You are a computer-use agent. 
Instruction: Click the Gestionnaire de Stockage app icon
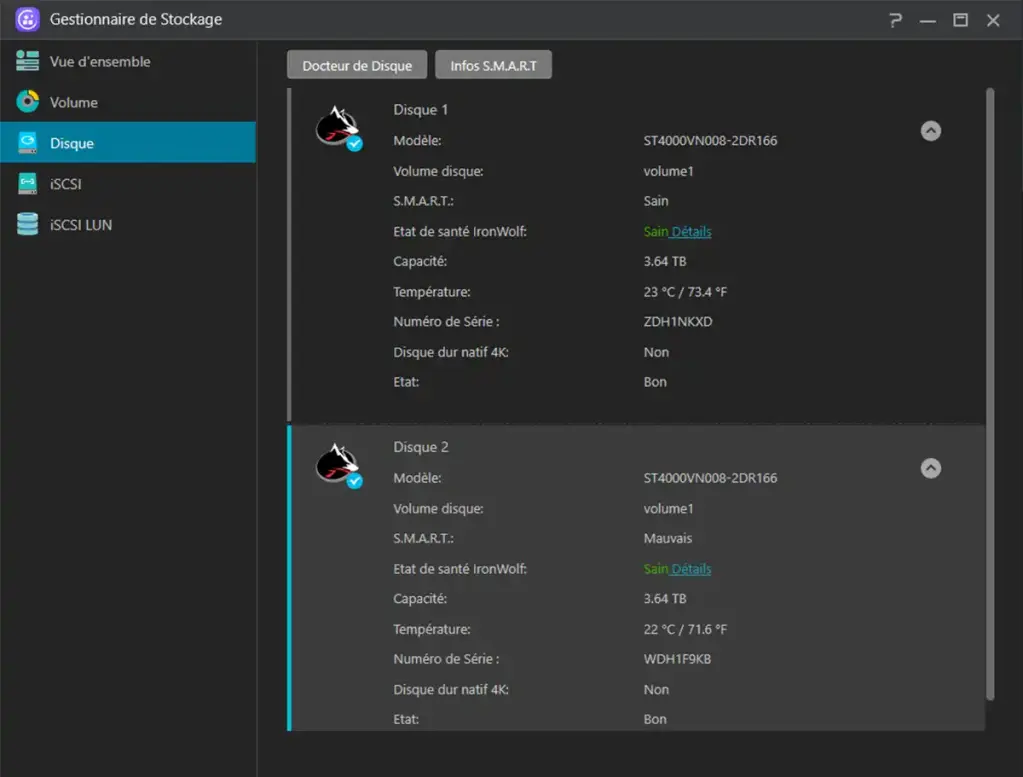coord(28,20)
